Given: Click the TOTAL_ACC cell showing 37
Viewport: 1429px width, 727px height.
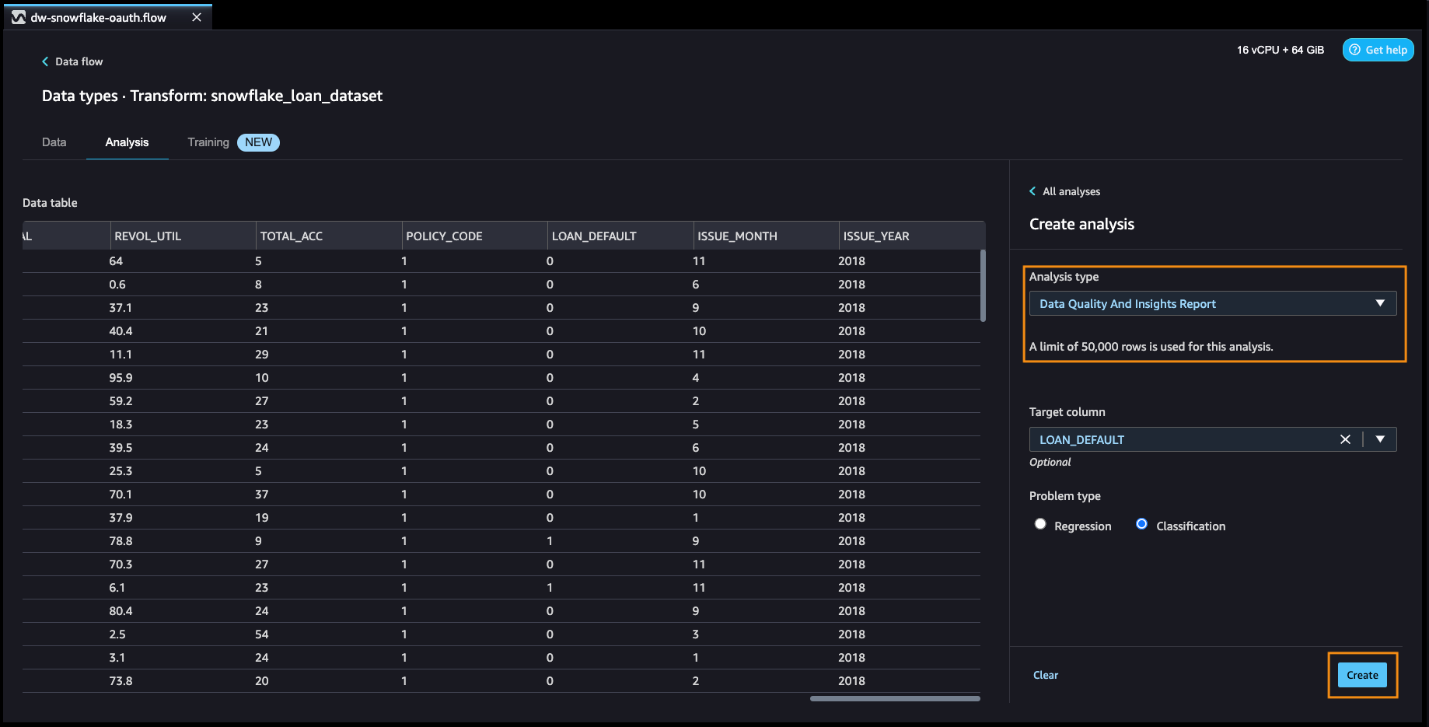Looking at the screenshot, I should click(x=262, y=494).
